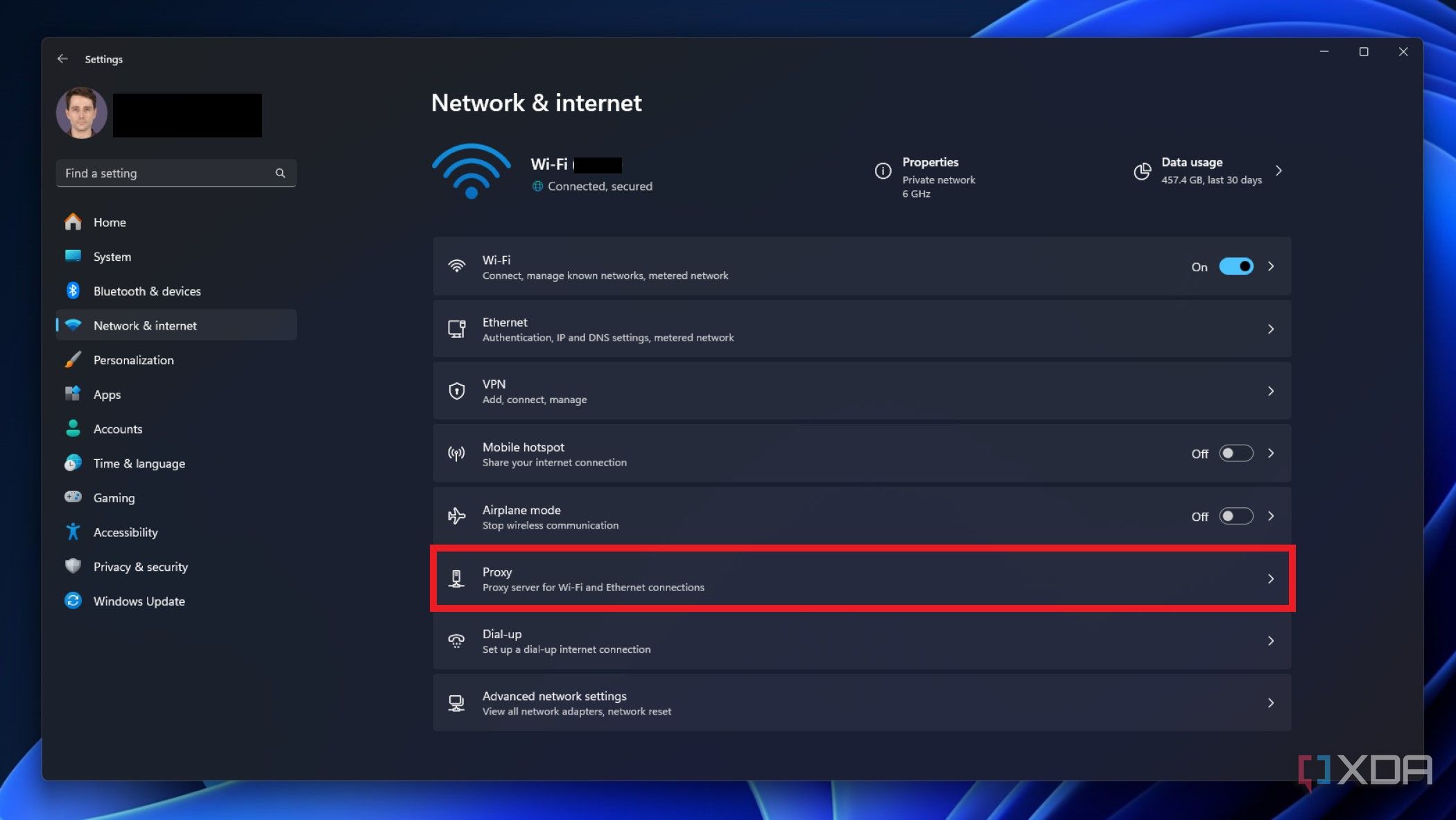Click the Airplane mode icon
The height and width of the screenshot is (820, 1456).
coord(456,515)
